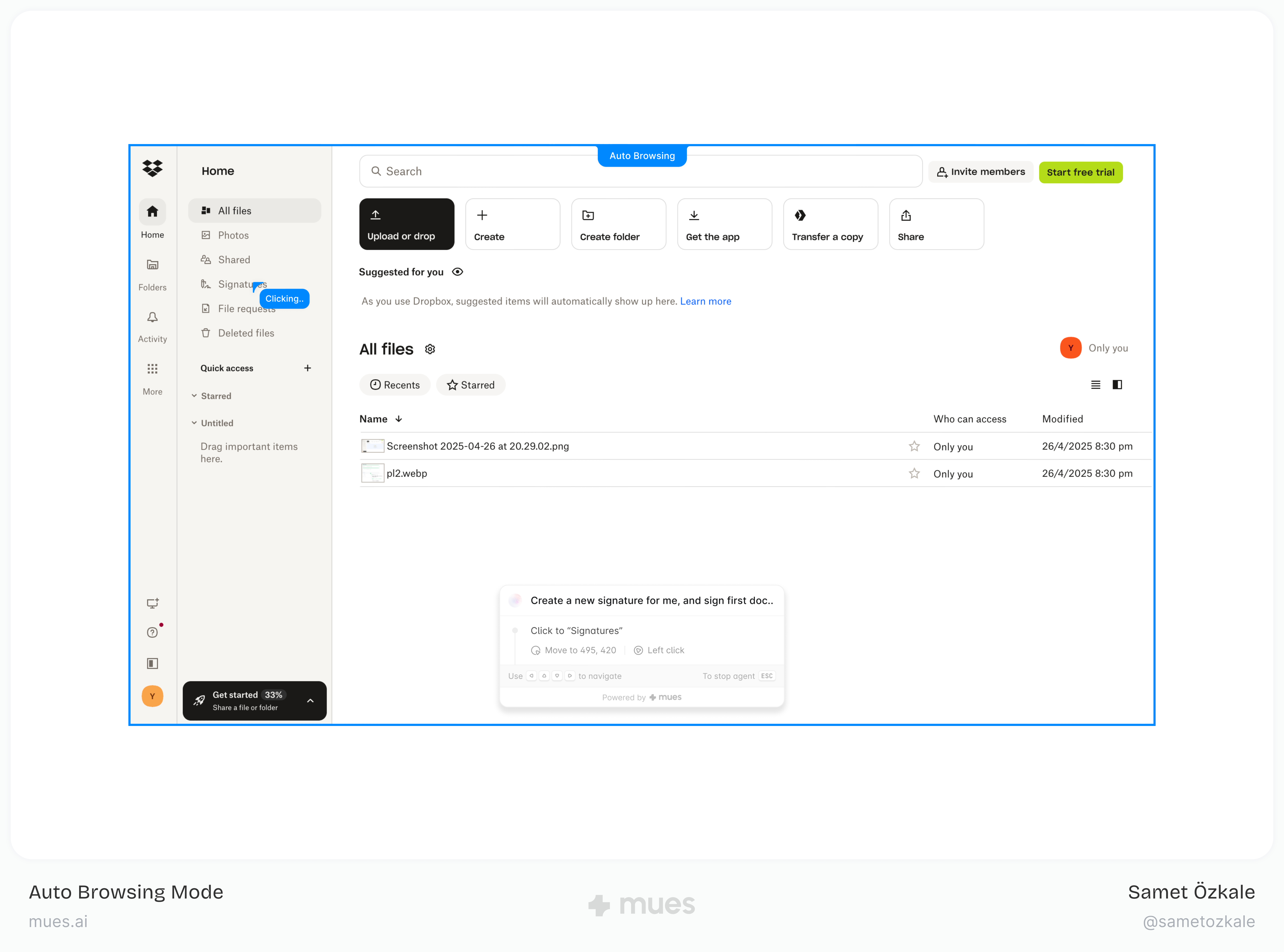Select the Recents filter tab
Image resolution: width=1284 pixels, height=952 pixels.
pos(395,385)
